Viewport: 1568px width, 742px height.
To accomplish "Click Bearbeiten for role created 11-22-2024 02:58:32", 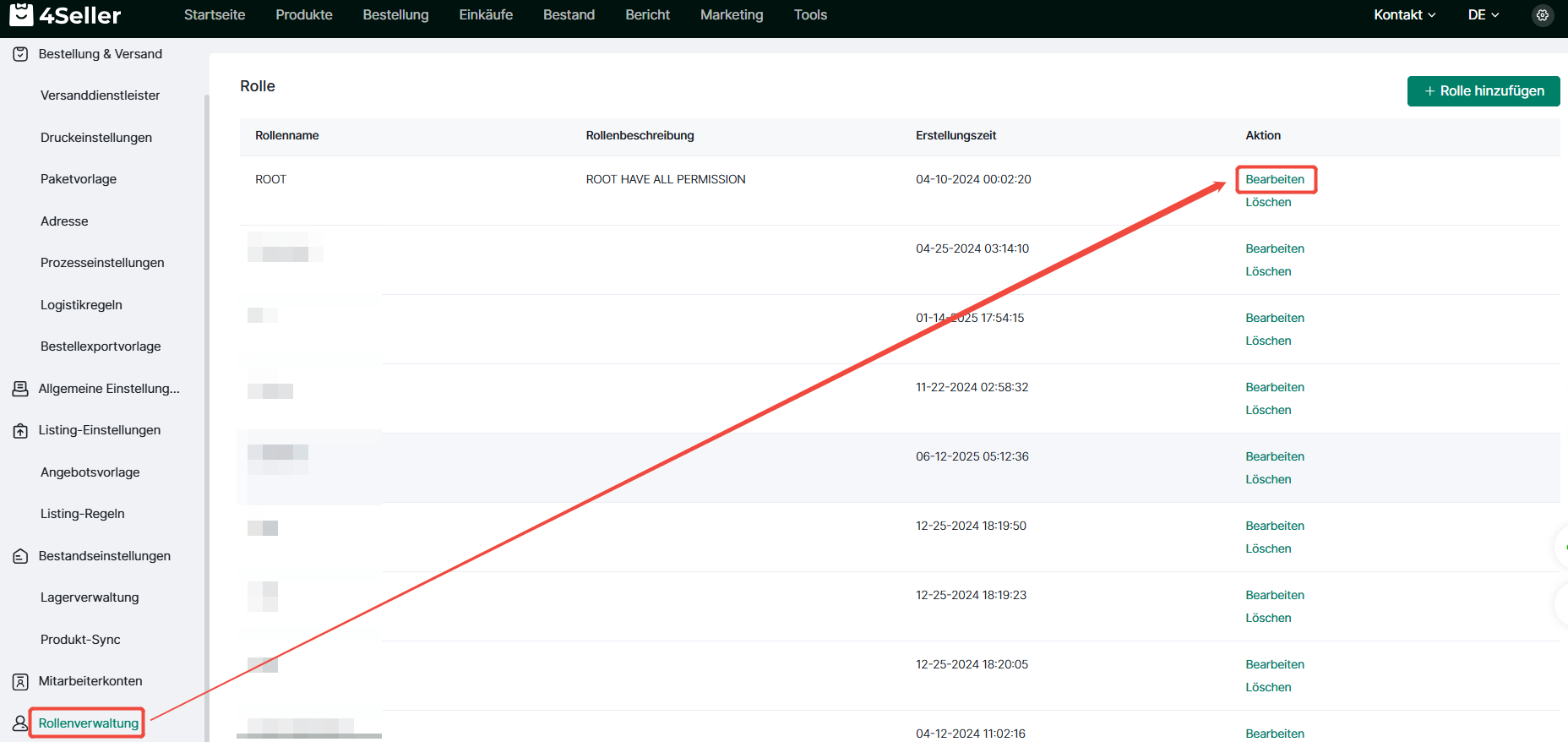I will (1275, 387).
